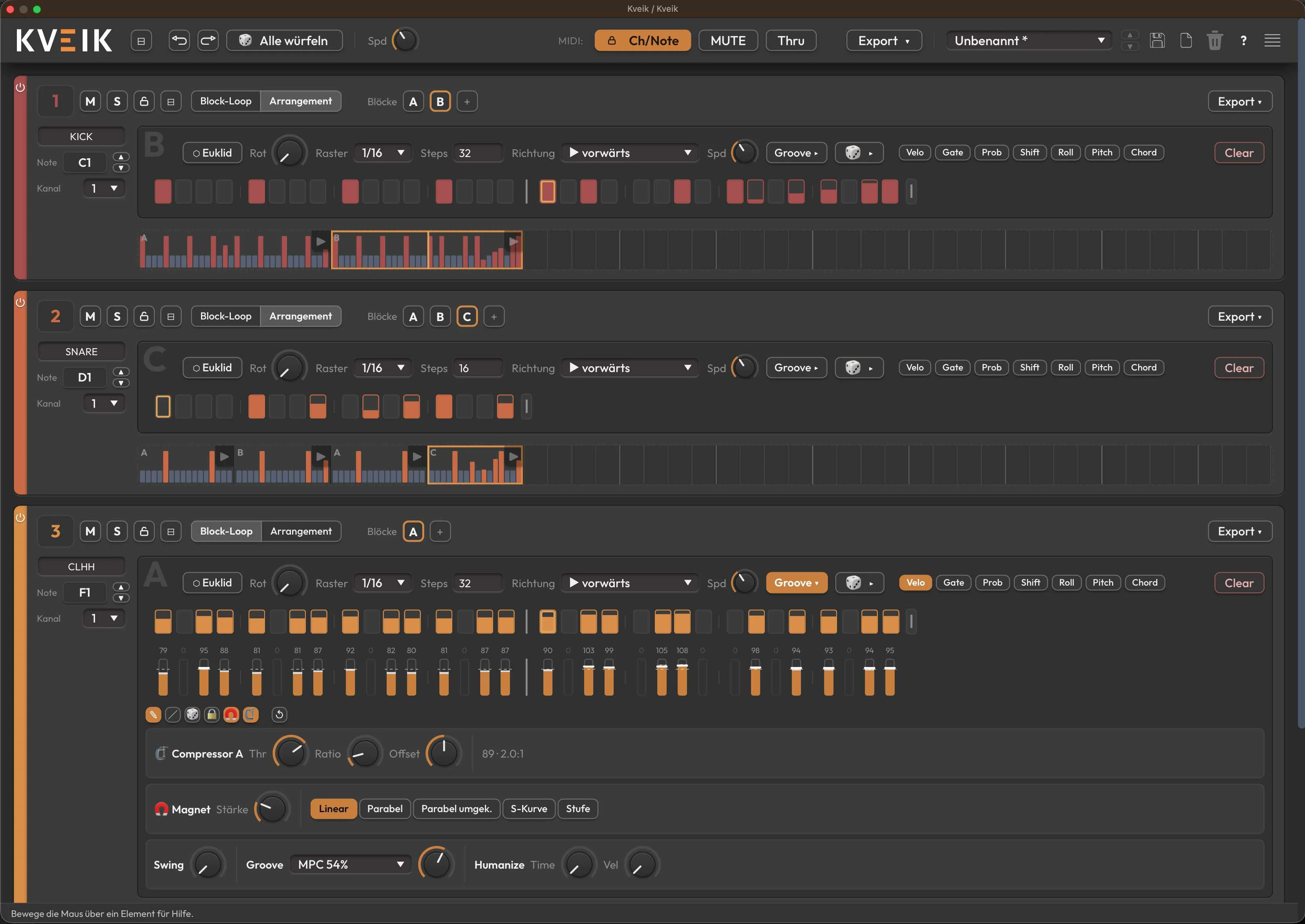Select the pencil draw tool in track 3
The height and width of the screenshot is (924, 1305).
pos(153,715)
